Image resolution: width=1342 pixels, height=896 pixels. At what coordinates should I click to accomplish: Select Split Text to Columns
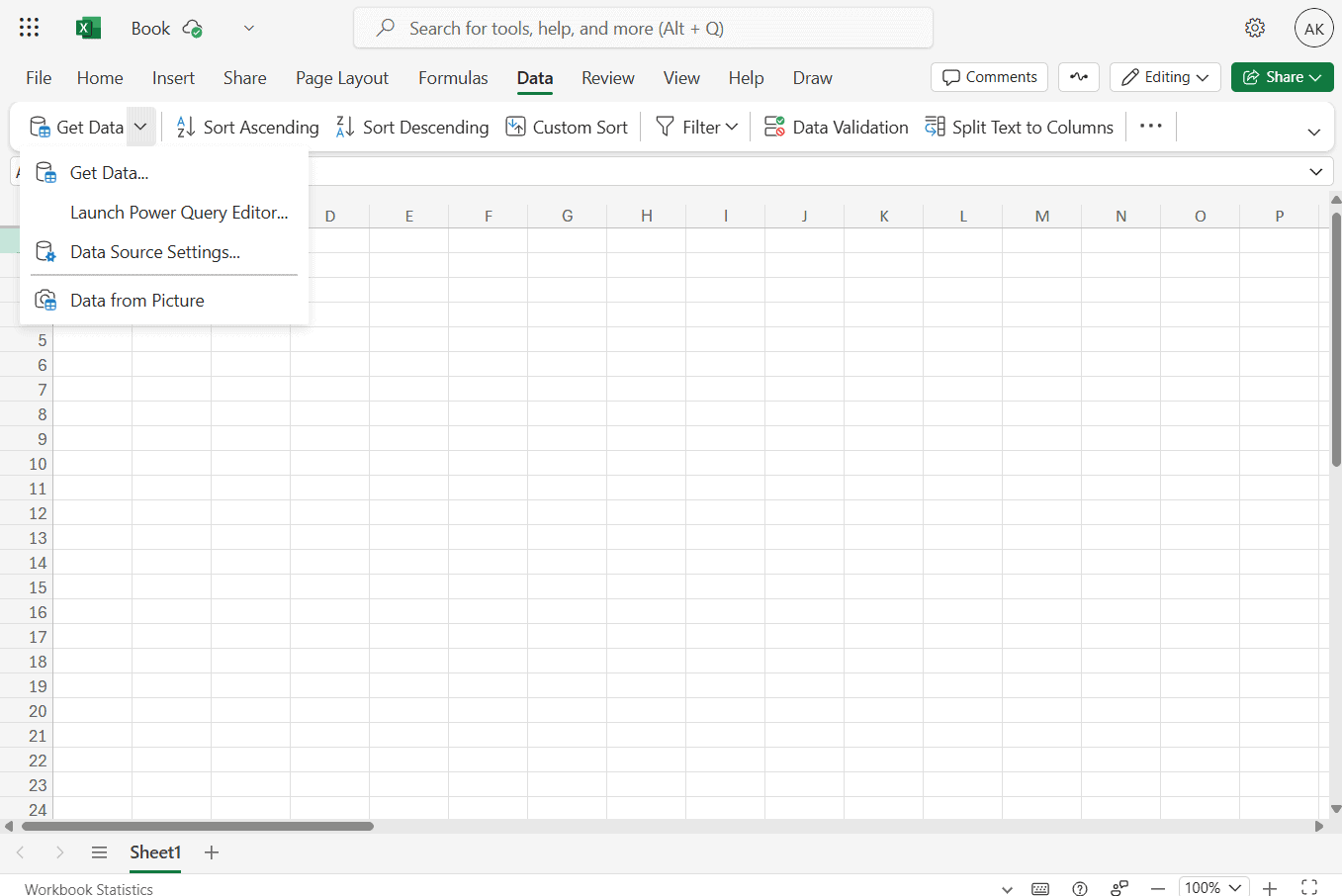click(x=1019, y=127)
